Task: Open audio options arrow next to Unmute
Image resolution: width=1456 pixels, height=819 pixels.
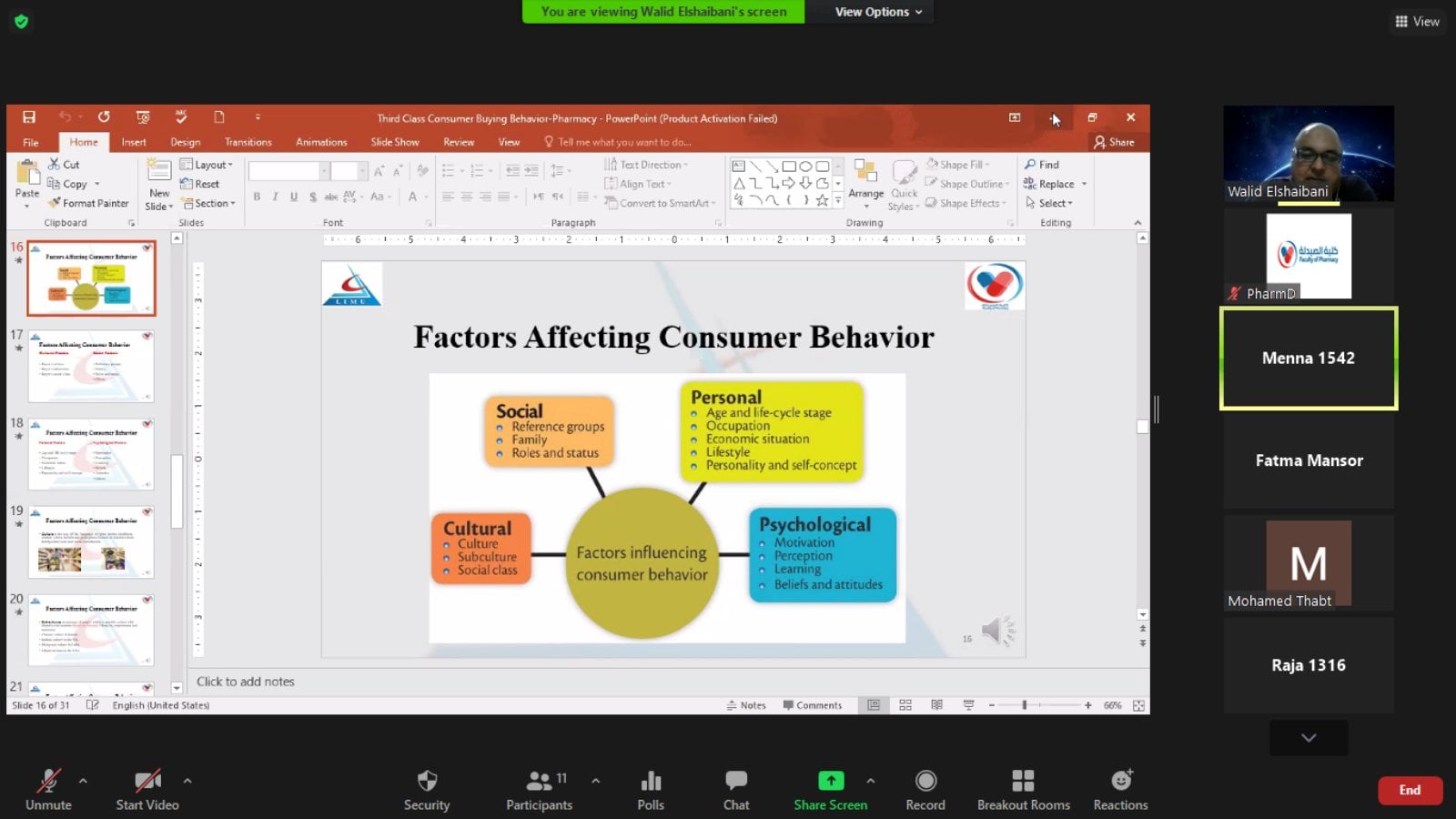Action: [83, 781]
